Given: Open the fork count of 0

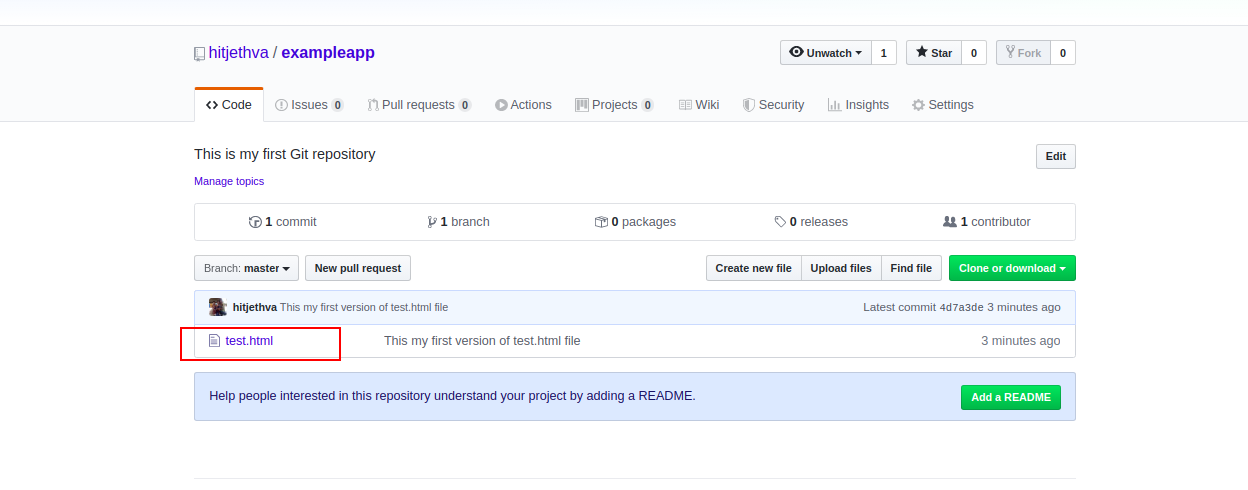Looking at the screenshot, I should click(1063, 53).
